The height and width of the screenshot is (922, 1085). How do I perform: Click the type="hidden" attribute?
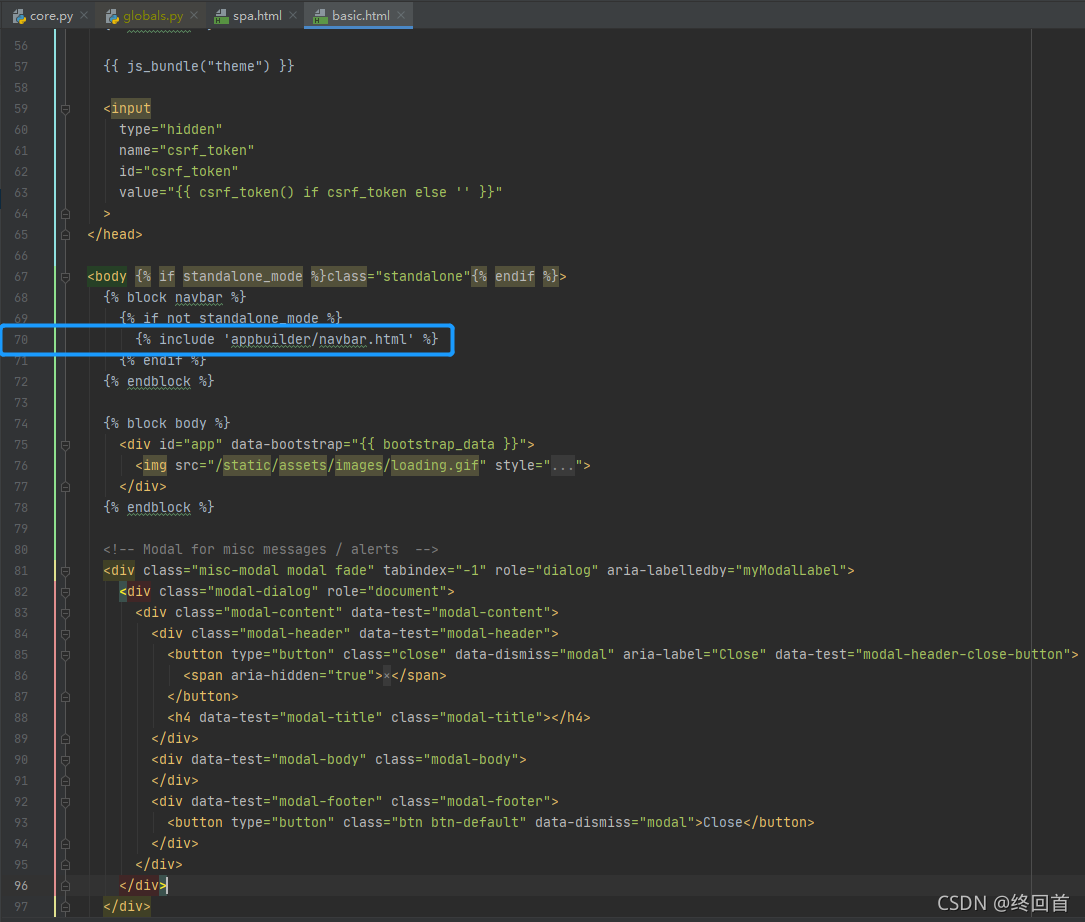(x=170, y=129)
